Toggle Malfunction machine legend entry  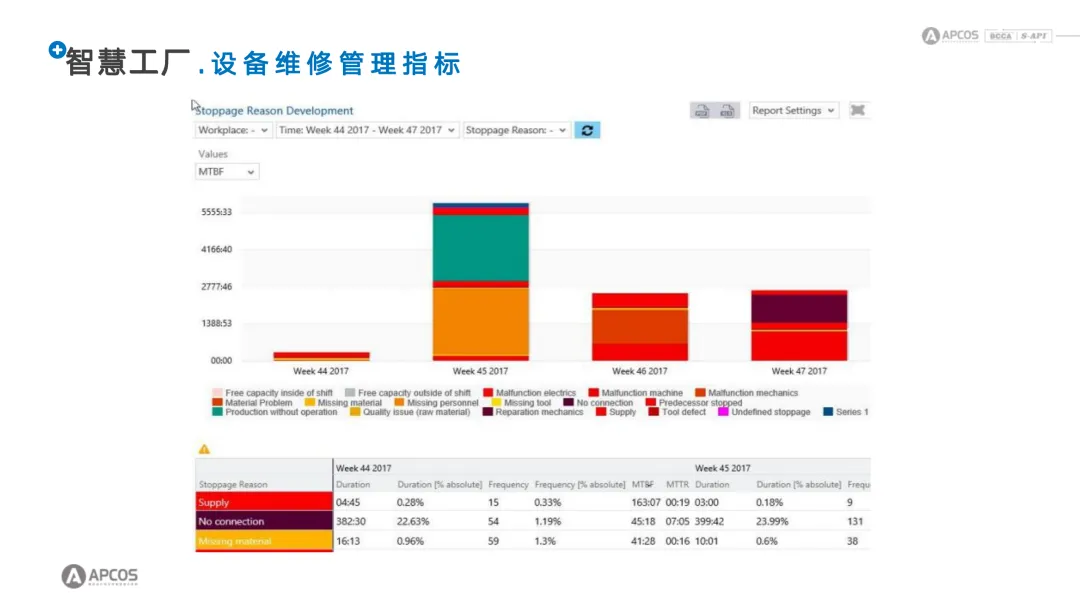pyautogui.click(x=636, y=392)
